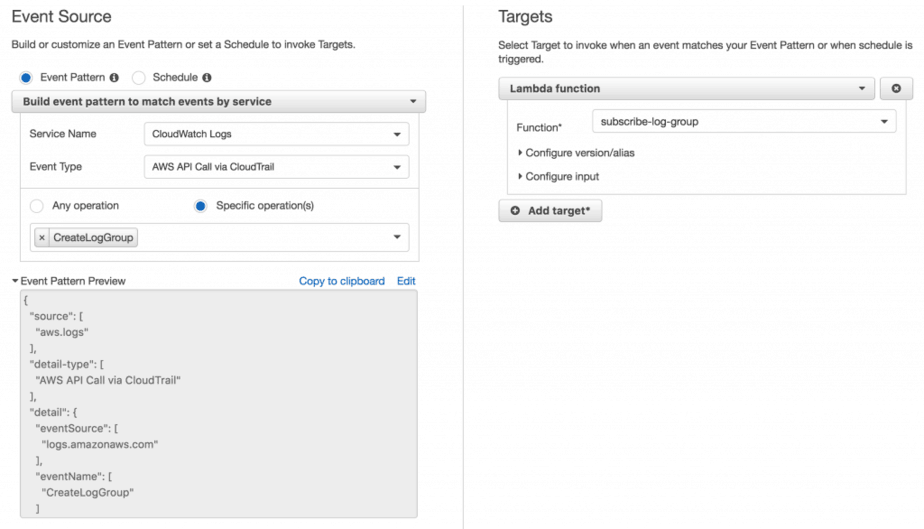Click the Edit link for event pattern
Viewport: 924px width, 529px height.
pos(406,281)
